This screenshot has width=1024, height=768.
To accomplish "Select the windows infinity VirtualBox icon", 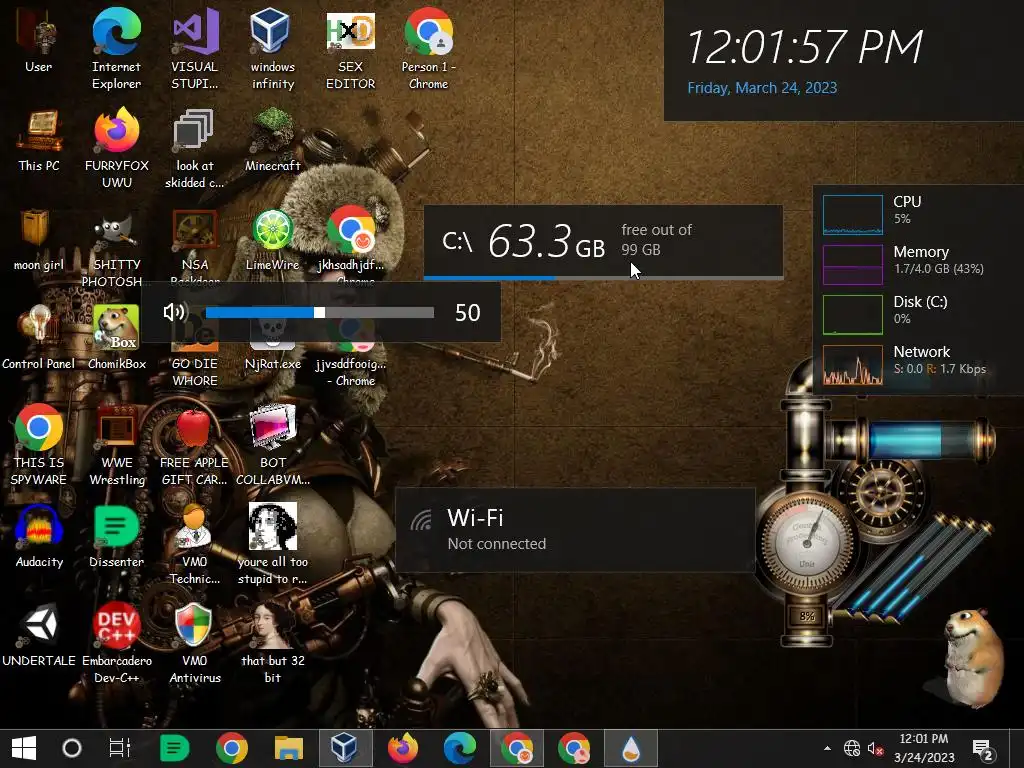I will pos(272,49).
